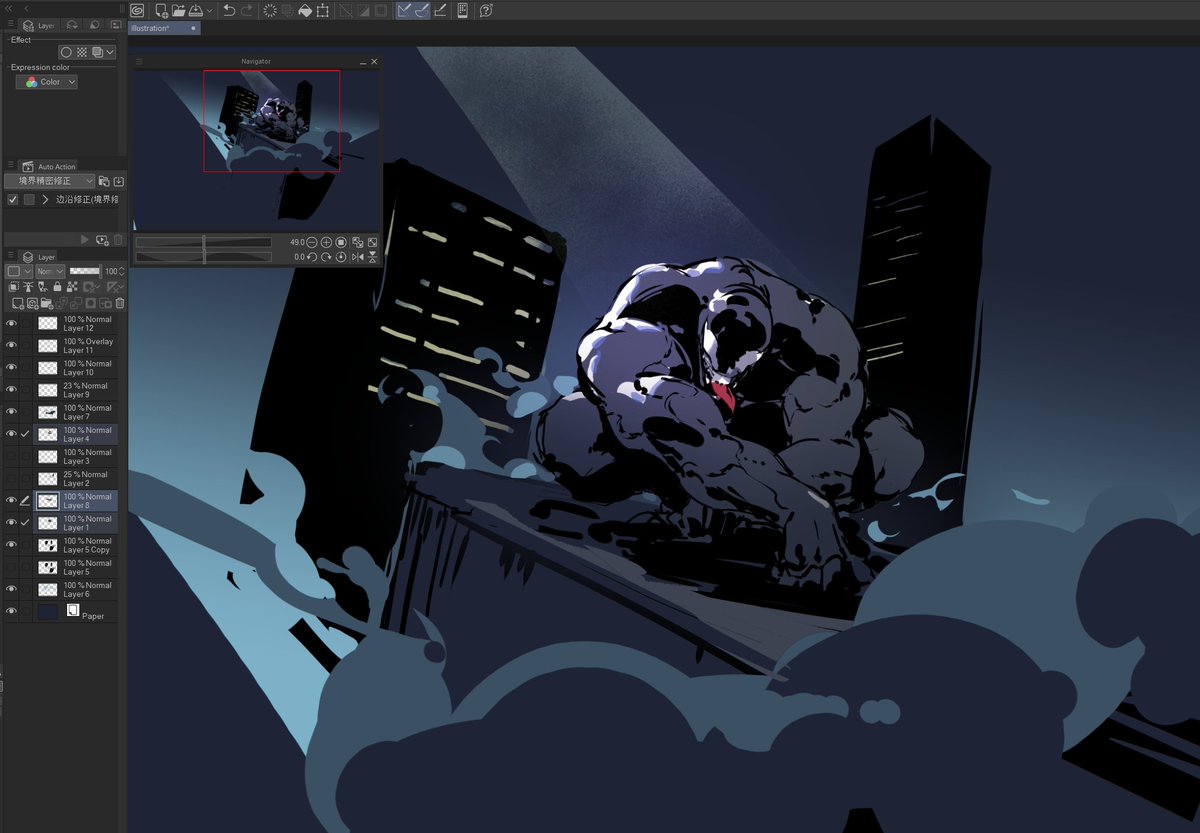This screenshot has height=833, width=1200.
Task: Open Clip Studio launcher icon
Action: tap(136, 10)
